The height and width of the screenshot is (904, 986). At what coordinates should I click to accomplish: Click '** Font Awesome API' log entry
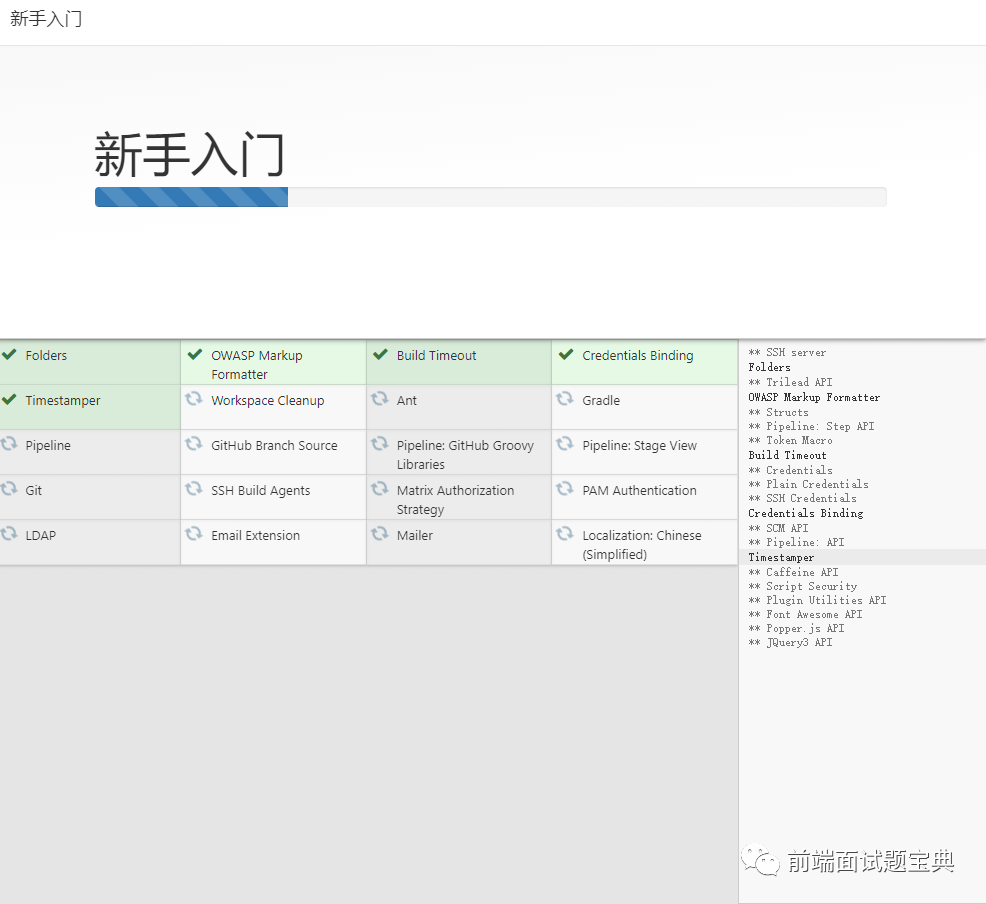pos(806,614)
